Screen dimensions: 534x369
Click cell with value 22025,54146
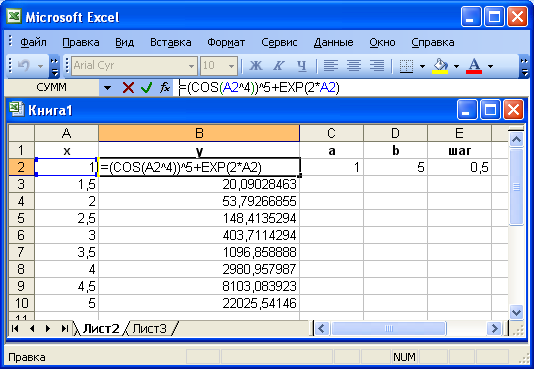coord(199,303)
